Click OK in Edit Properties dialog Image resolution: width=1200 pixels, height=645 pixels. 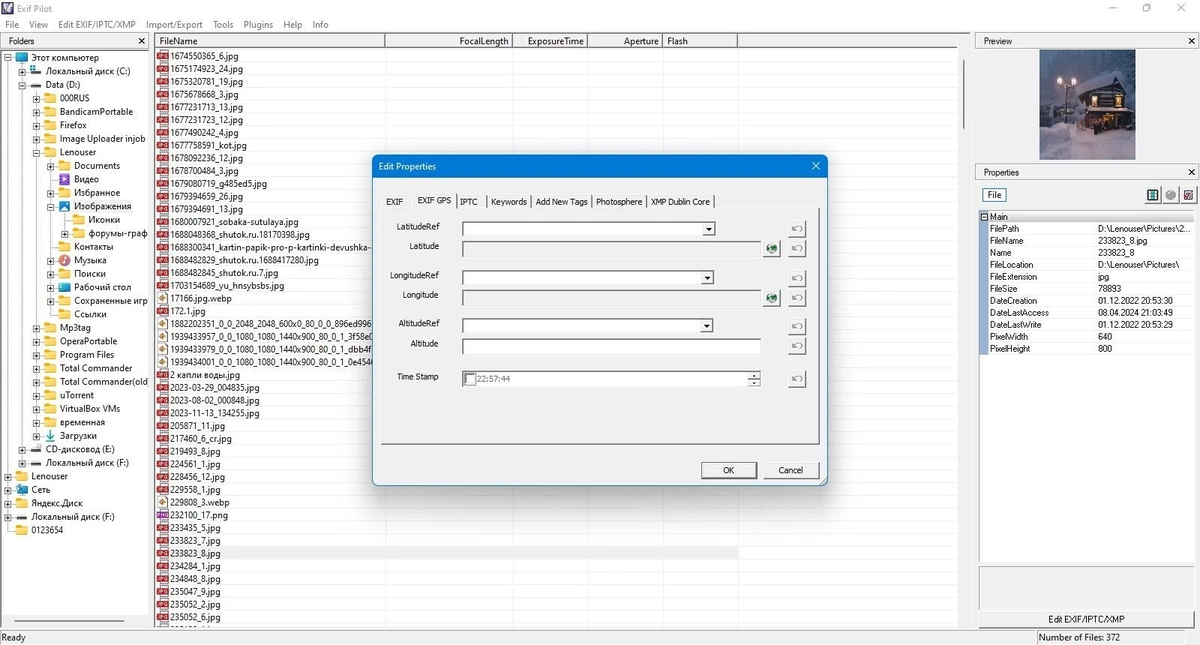coord(728,470)
